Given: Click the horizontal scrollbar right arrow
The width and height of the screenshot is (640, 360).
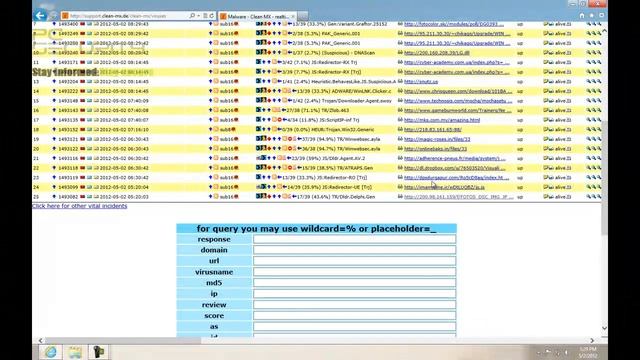Looking at the screenshot, I should click(592, 340).
